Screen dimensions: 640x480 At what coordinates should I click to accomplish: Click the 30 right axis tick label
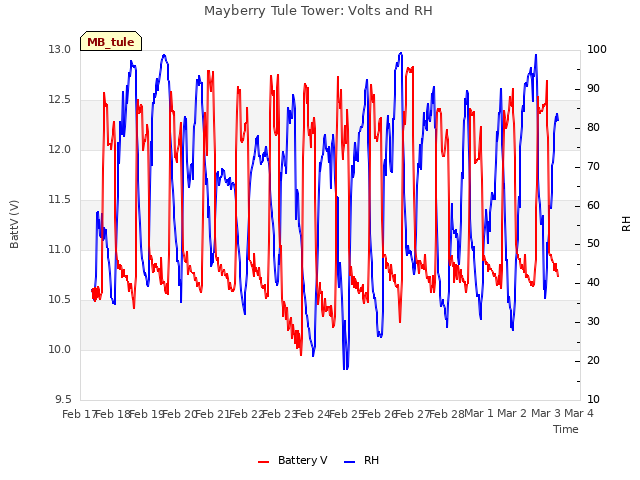[x=593, y=322]
